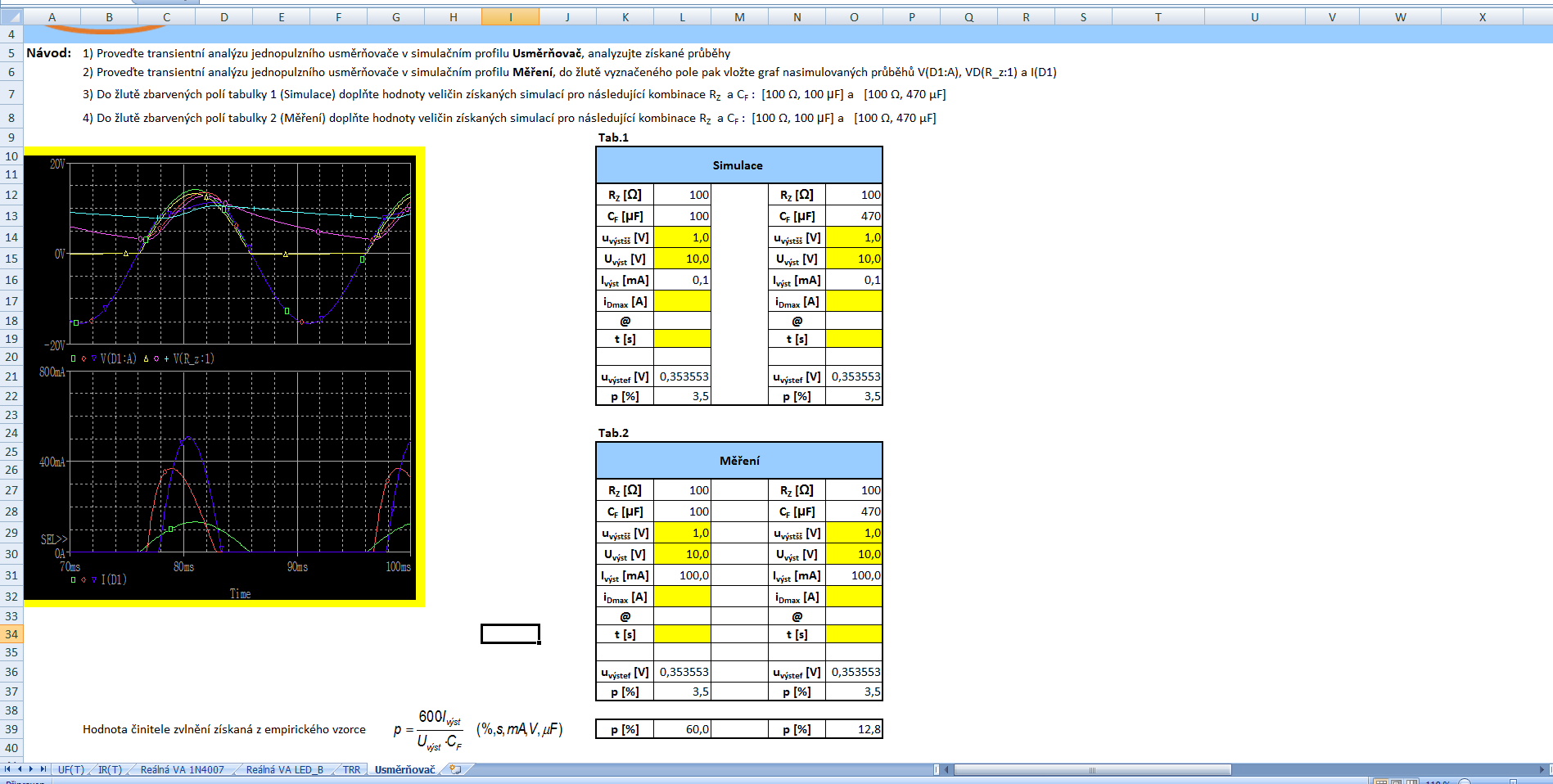Image resolution: width=1553 pixels, height=784 pixels.
Task: Select column X header
Action: (1482, 17)
